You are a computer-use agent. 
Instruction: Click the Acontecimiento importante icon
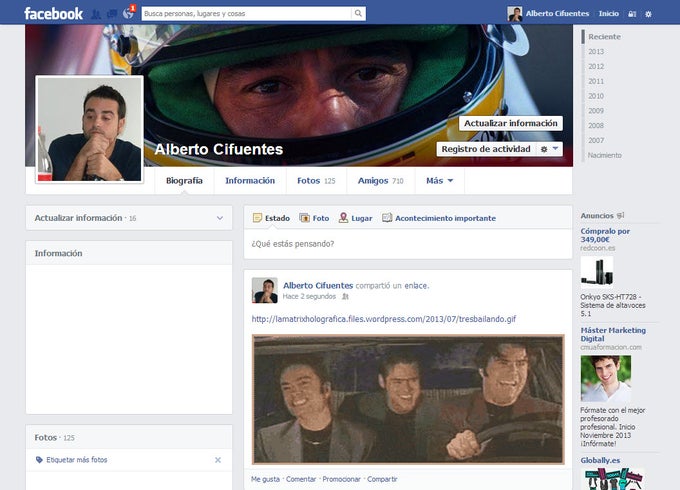point(387,218)
